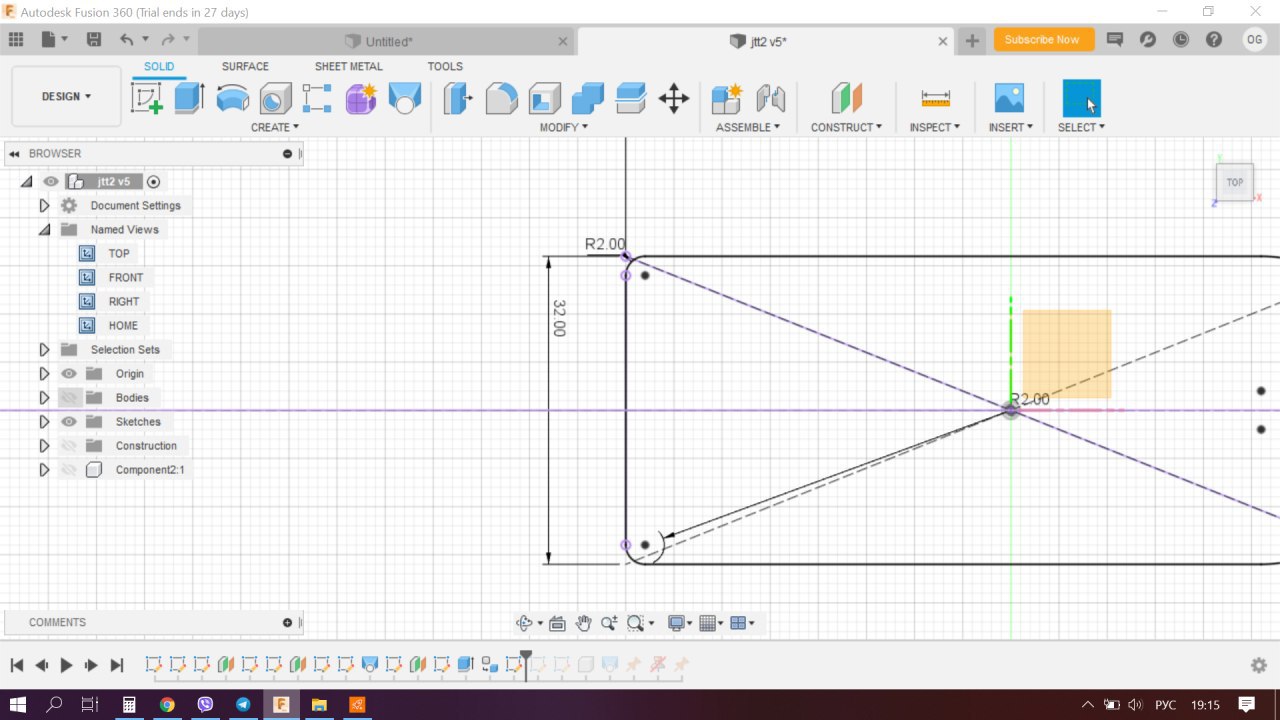The image size is (1280, 720).
Task: Switch to the SURFACE tab
Action: [x=245, y=67]
